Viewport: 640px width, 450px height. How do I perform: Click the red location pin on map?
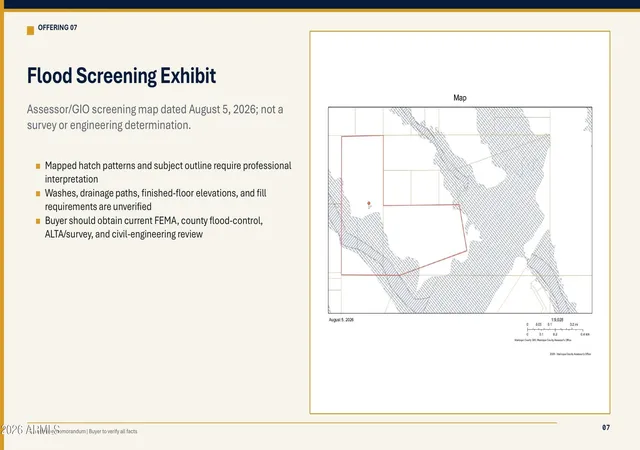[x=369, y=204]
